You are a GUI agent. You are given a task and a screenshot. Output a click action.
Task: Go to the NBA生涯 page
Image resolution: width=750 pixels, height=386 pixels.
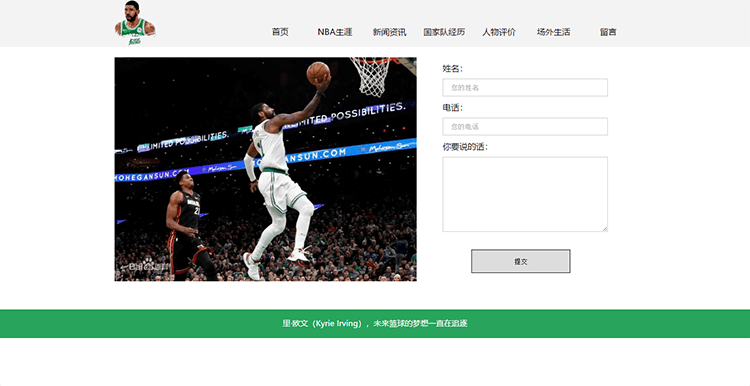click(x=335, y=32)
